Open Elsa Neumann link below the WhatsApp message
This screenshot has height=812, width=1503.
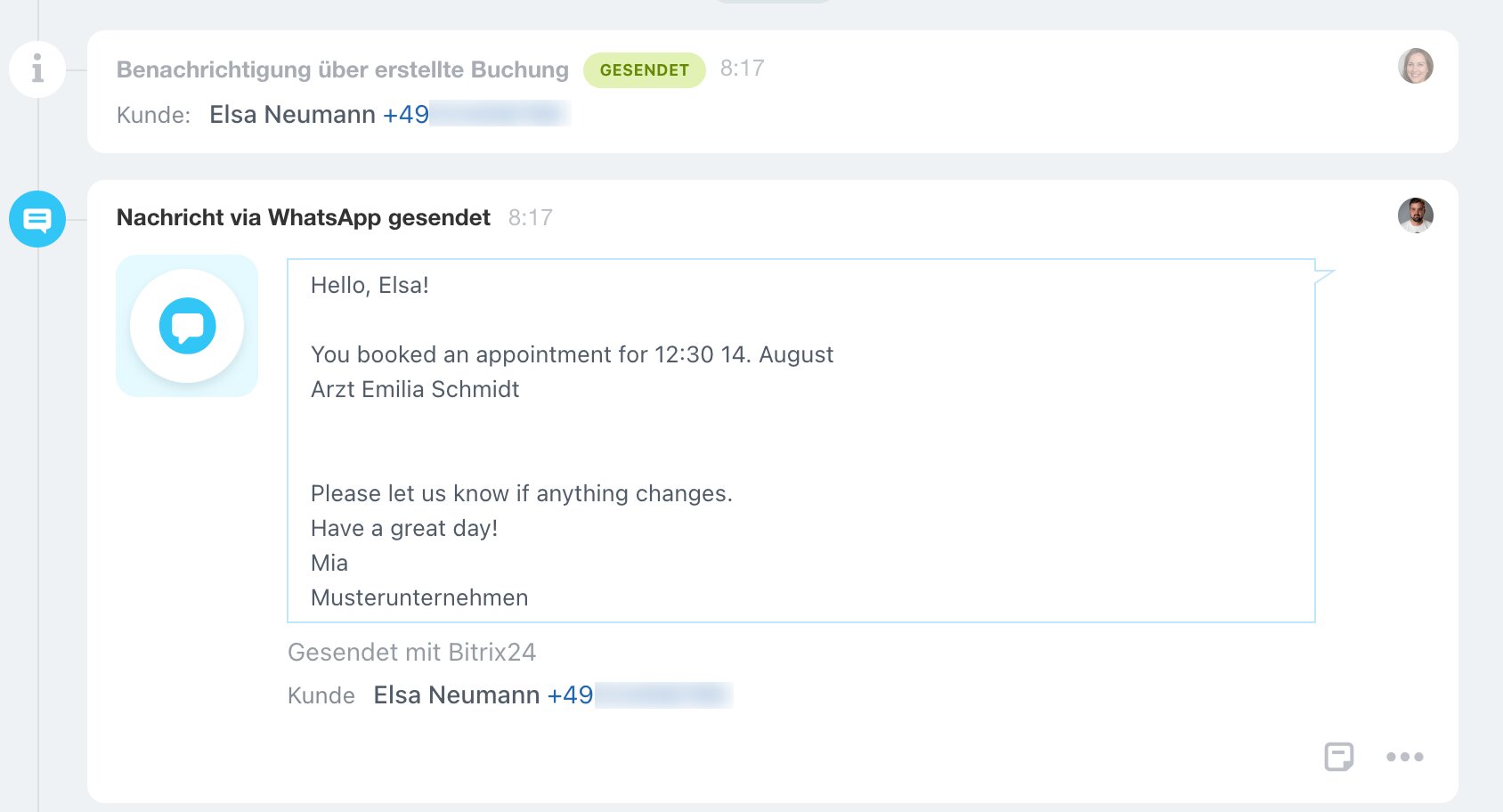(456, 695)
